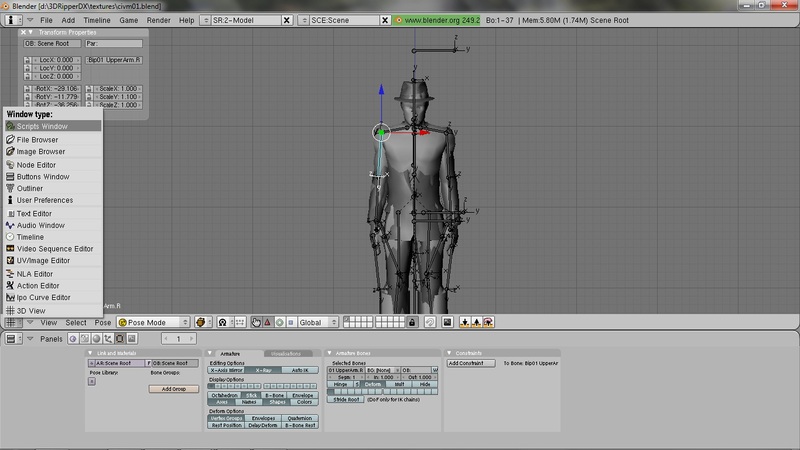Screen dimensions: 800x450
Task: Open the Pose menu in 3D header
Action: pyautogui.click(x=103, y=322)
